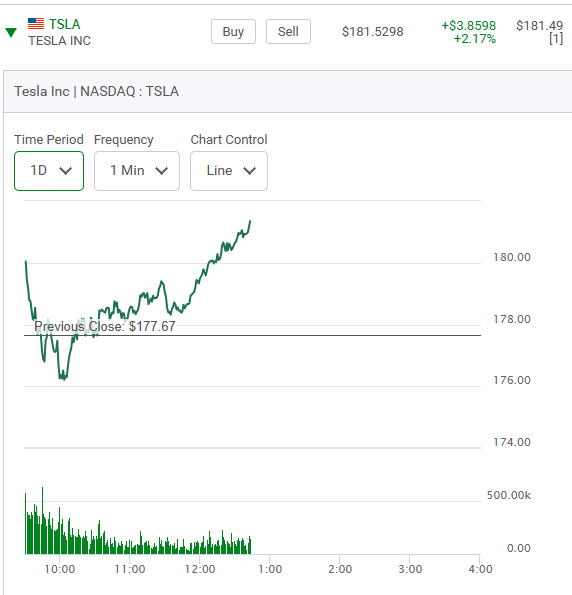The image size is (572, 595).
Task: Click the 4:00 time axis label
Action: click(481, 569)
